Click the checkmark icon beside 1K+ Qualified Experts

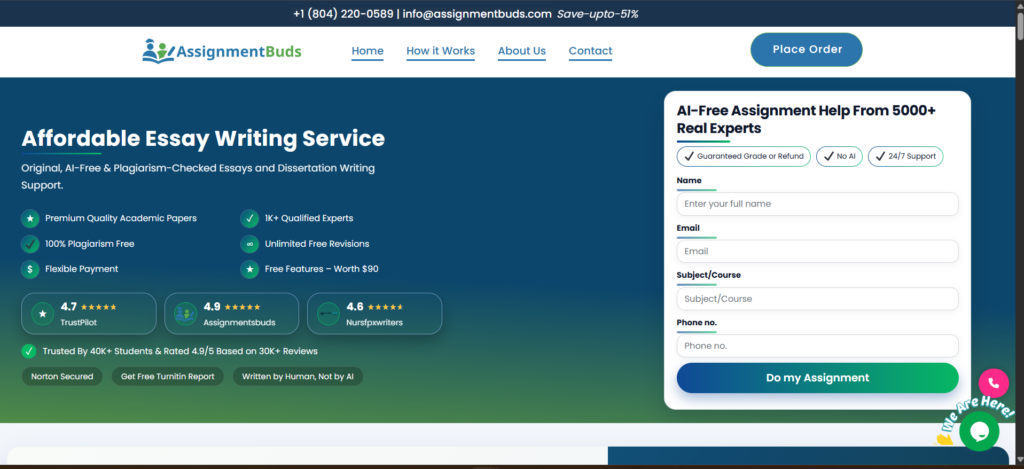click(249, 218)
